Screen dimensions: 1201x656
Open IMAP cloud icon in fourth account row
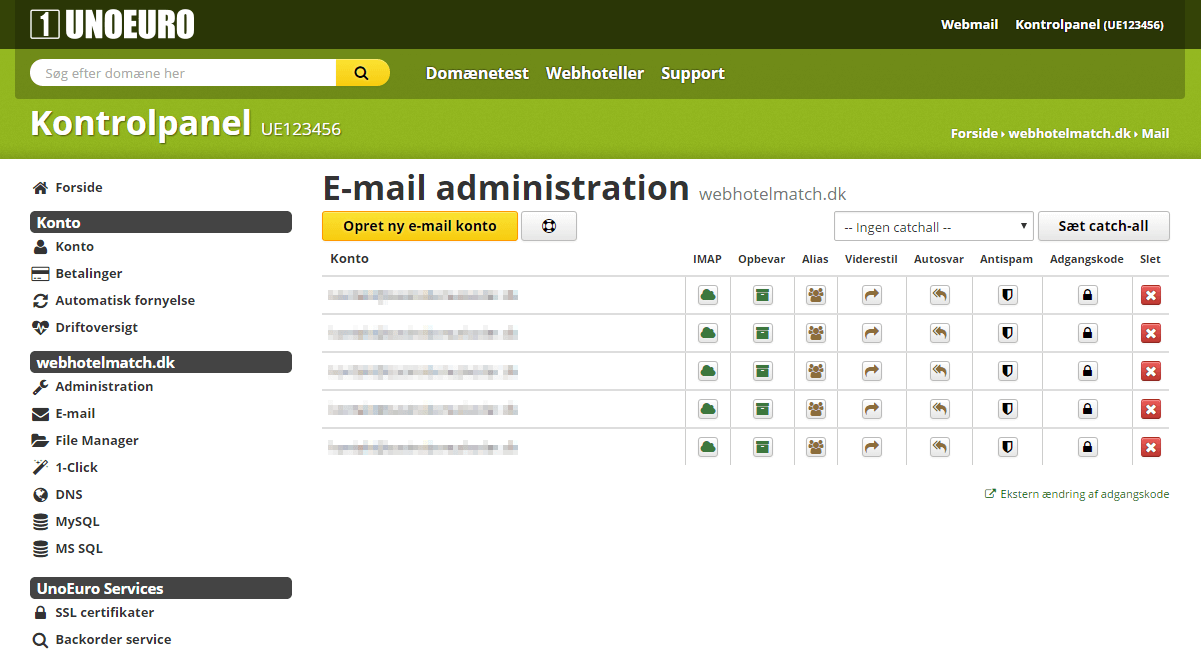708,409
